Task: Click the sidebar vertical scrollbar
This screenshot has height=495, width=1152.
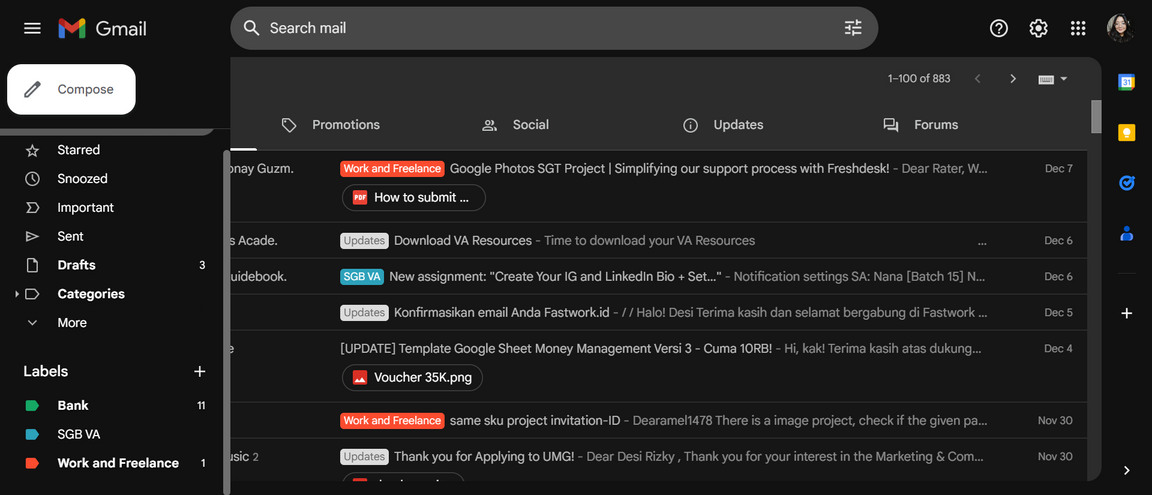Action: (226, 322)
